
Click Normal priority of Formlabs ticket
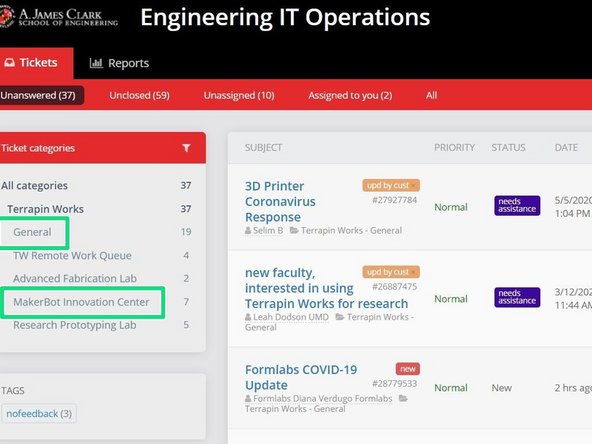coord(451,388)
